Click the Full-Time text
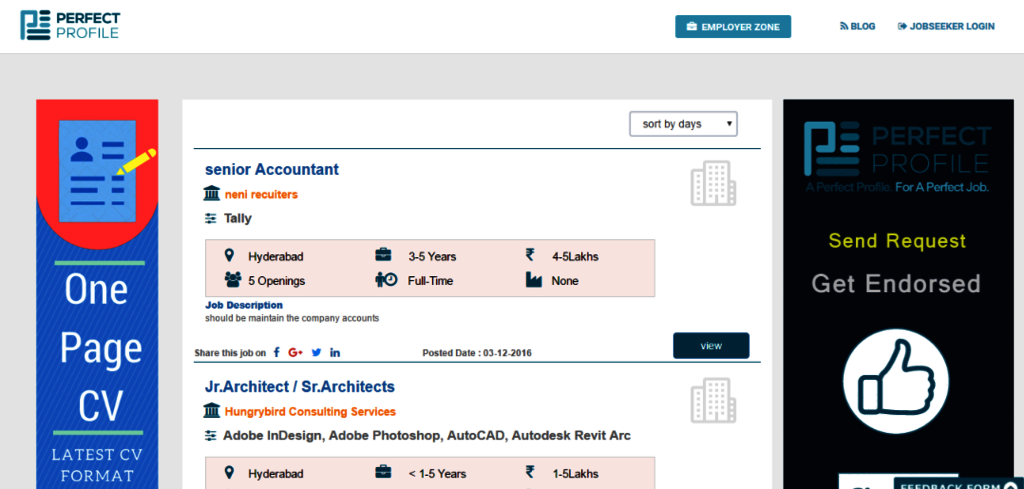The width and height of the screenshot is (1024, 489). (430, 281)
